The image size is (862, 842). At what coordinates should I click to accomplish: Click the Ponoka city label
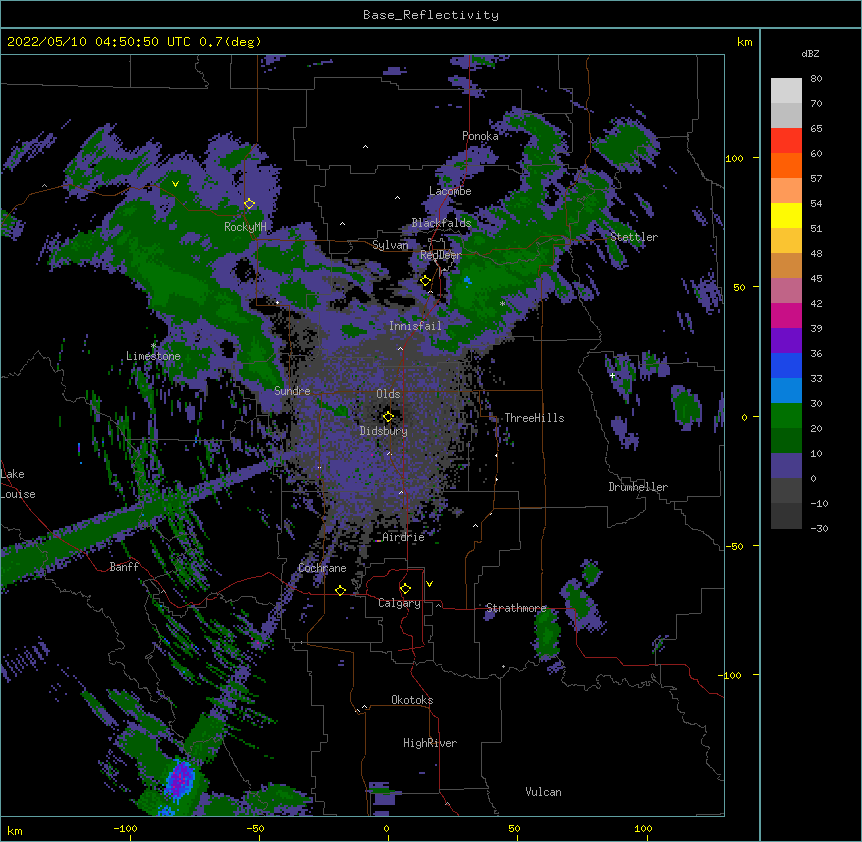pos(480,136)
